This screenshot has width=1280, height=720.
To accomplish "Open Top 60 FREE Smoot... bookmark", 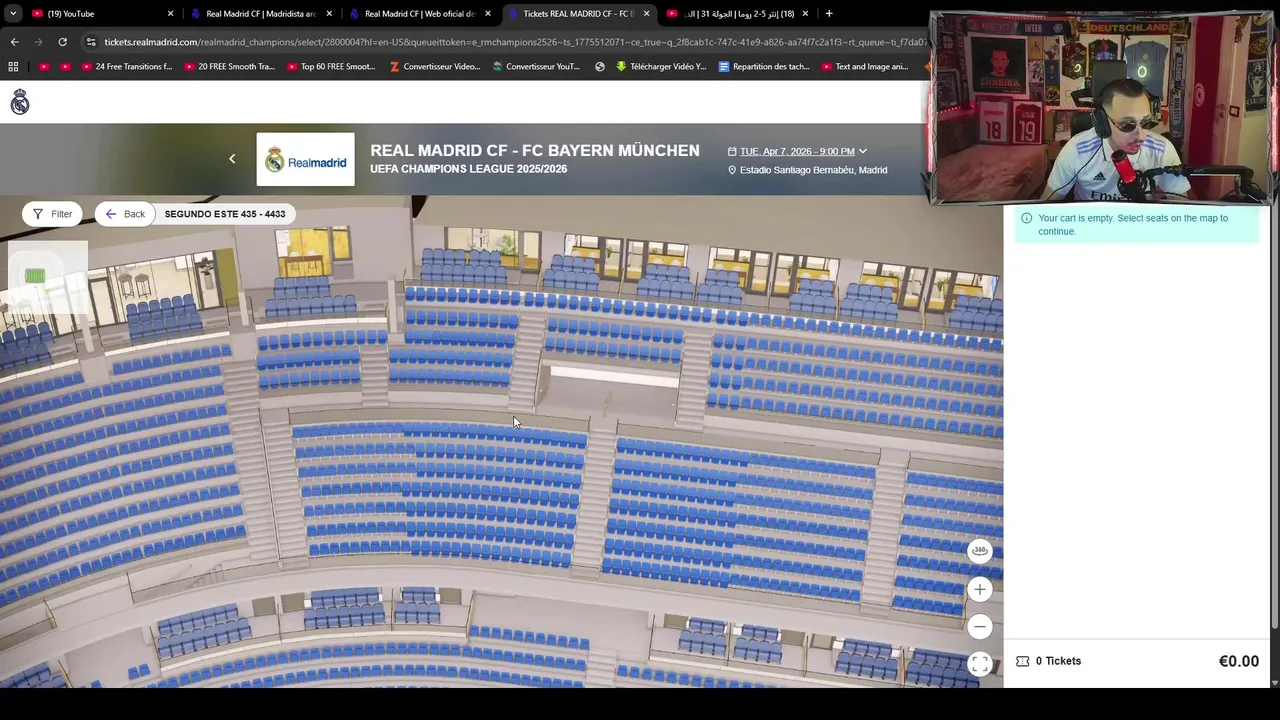I will point(331,67).
